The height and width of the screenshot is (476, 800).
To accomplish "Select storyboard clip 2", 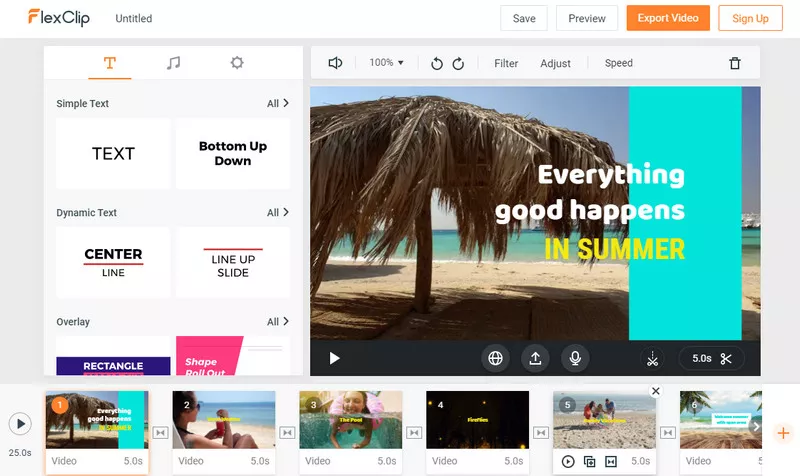I will 224,420.
